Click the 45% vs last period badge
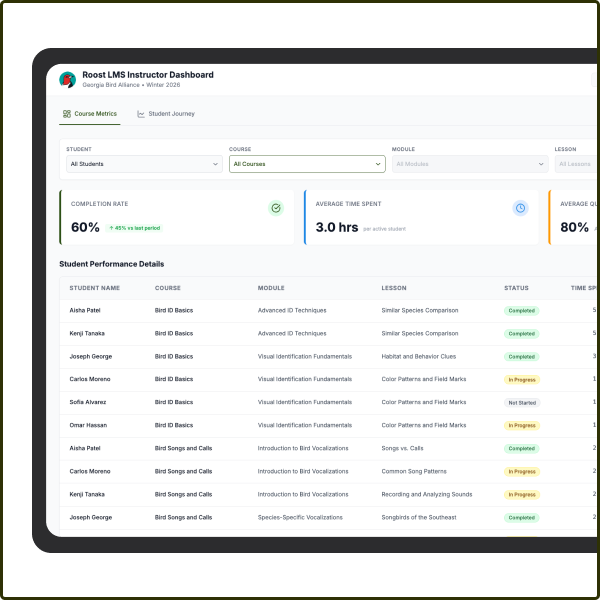 [134, 228]
